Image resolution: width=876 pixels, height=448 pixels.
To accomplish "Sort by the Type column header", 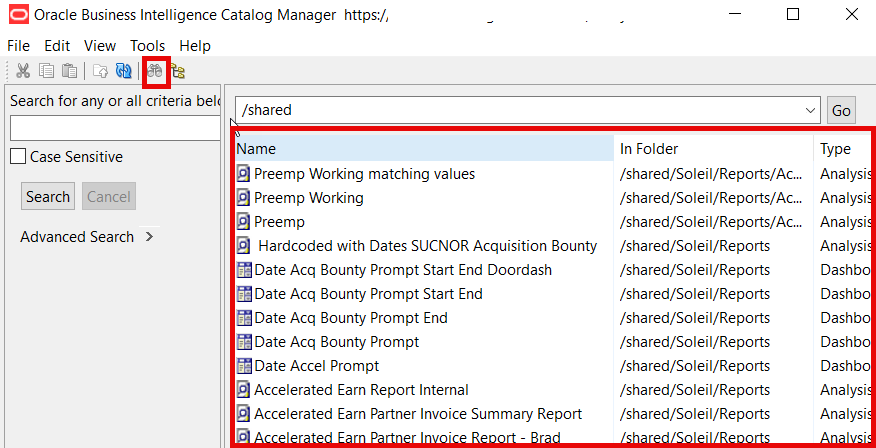I will pos(842,149).
